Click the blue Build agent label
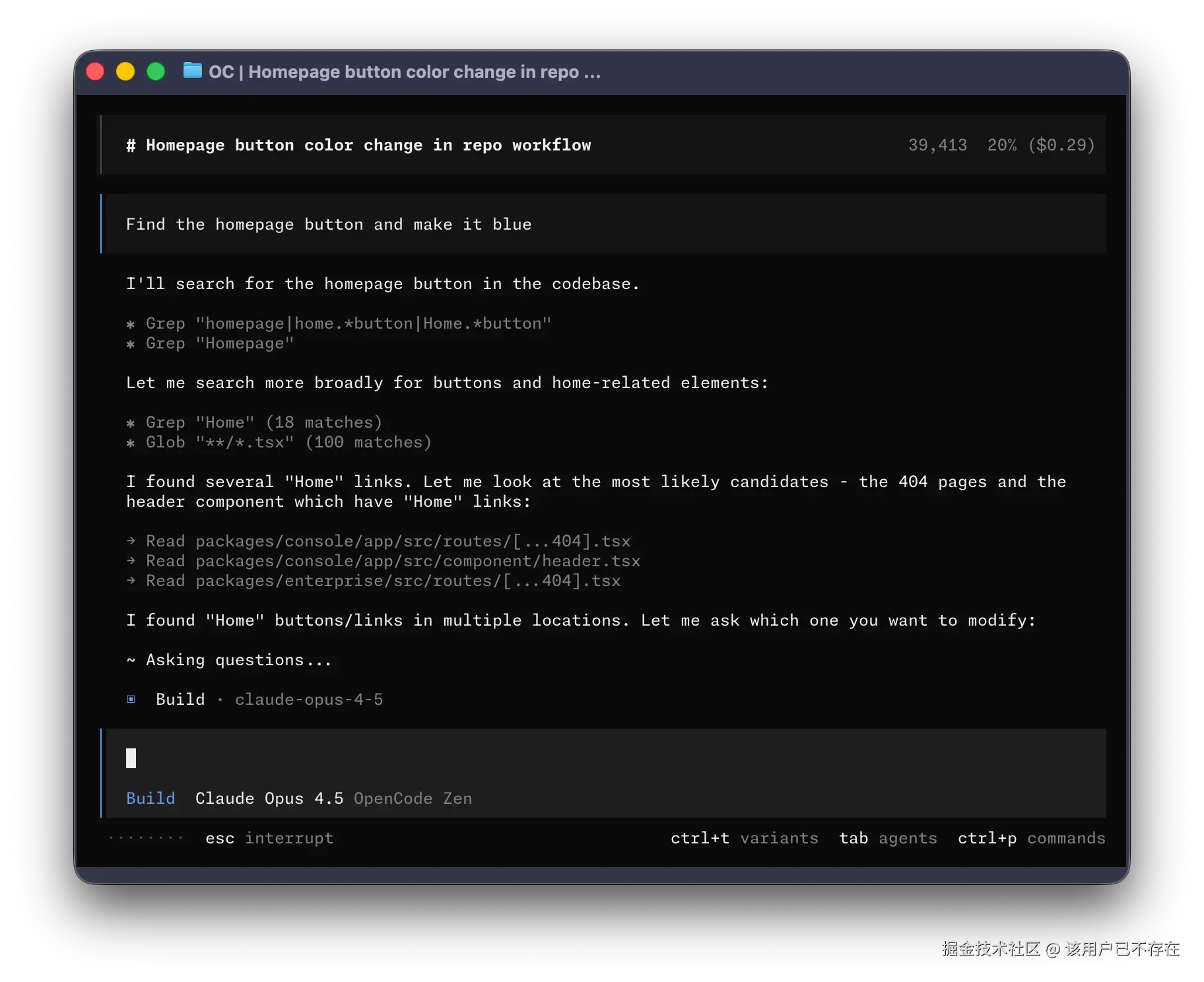Screen dimensions: 1204x982 coord(150,799)
